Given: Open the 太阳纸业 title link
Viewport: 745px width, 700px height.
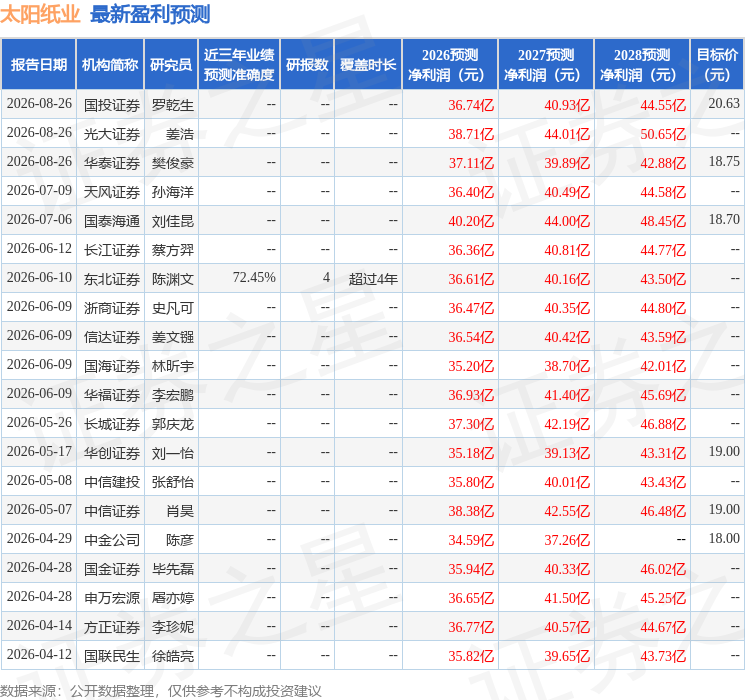Looking at the screenshot, I should coord(40,14).
